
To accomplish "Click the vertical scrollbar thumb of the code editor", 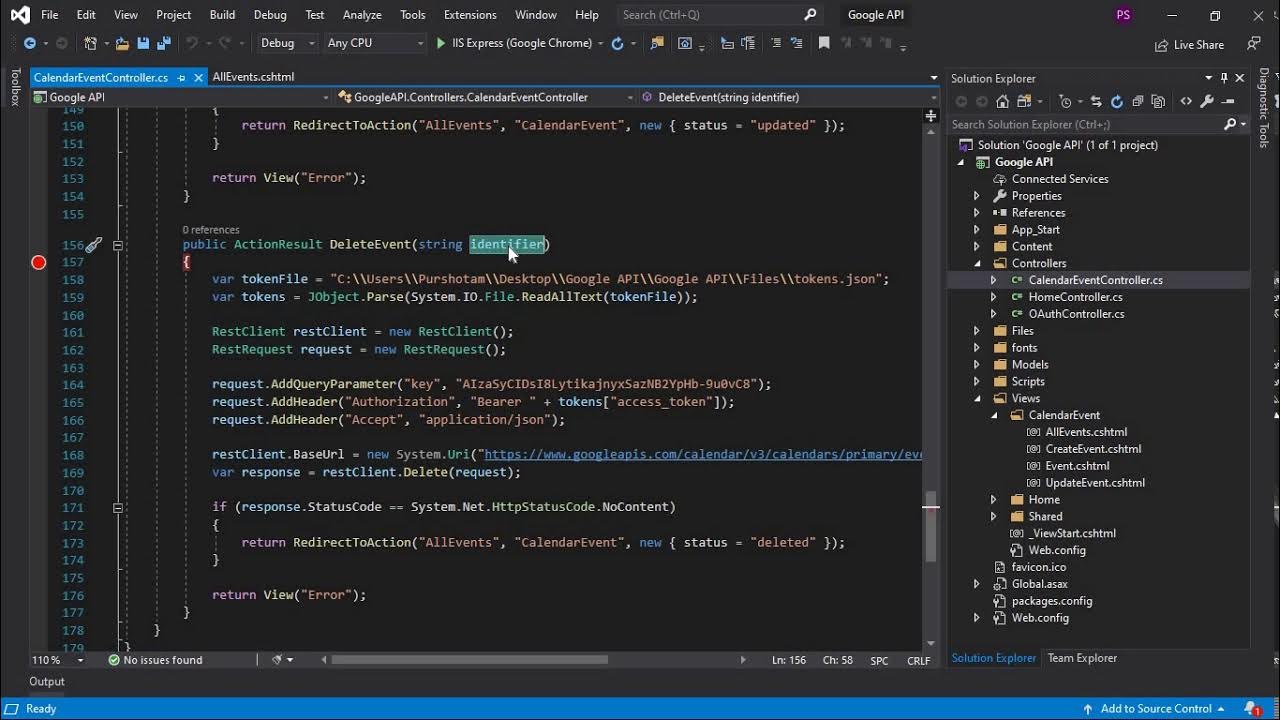I will (x=931, y=527).
